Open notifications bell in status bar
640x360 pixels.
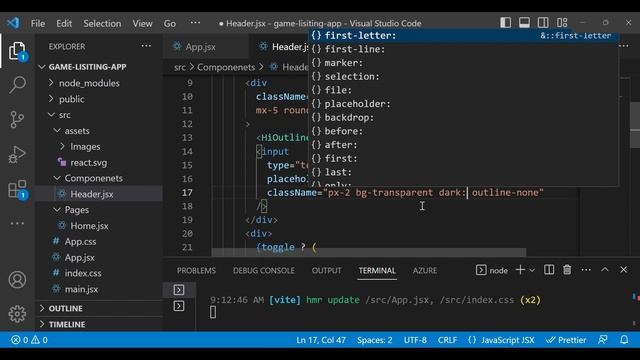(x=624, y=340)
